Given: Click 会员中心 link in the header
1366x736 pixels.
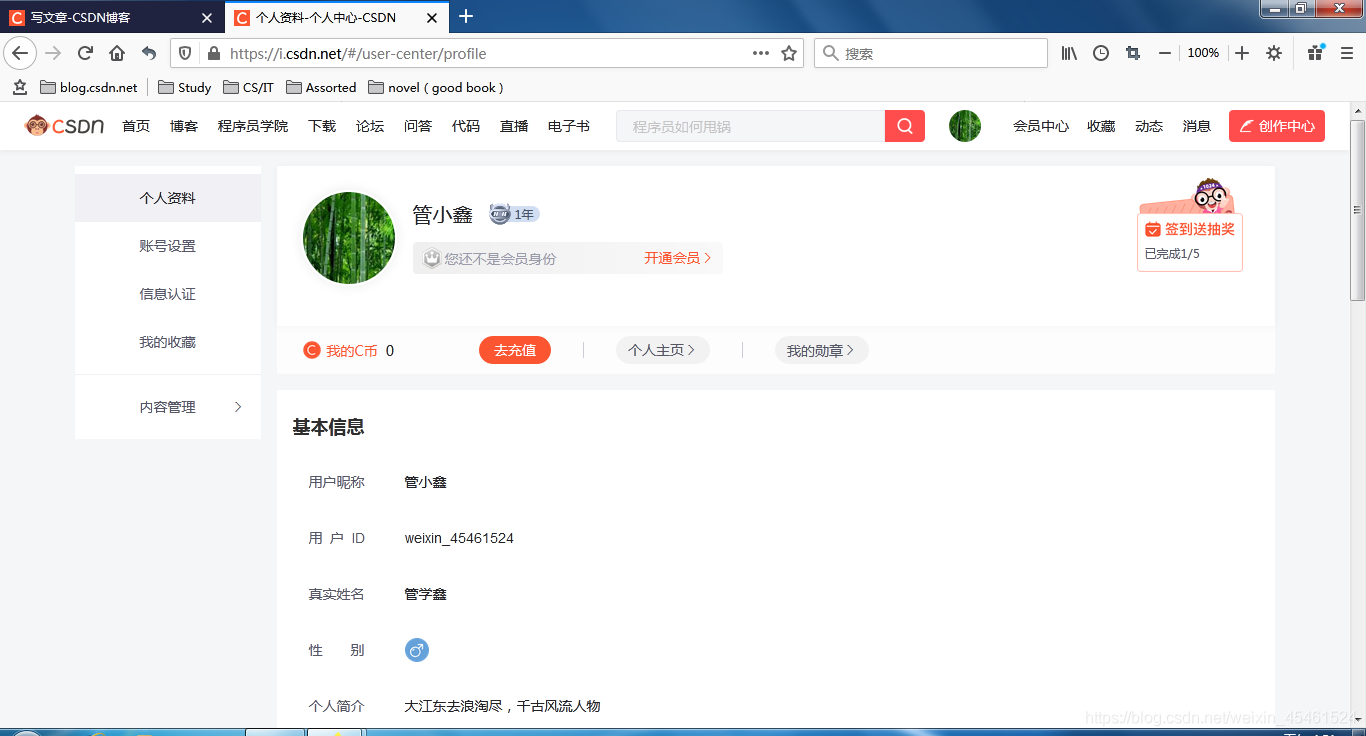Looking at the screenshot, I should [x=1041, y=126].
